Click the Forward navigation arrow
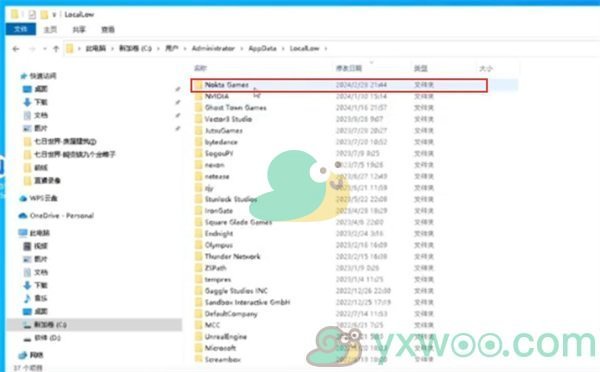The width and height of the screenshot is (600, 372). pyautogui.click(x=32, y=49)
